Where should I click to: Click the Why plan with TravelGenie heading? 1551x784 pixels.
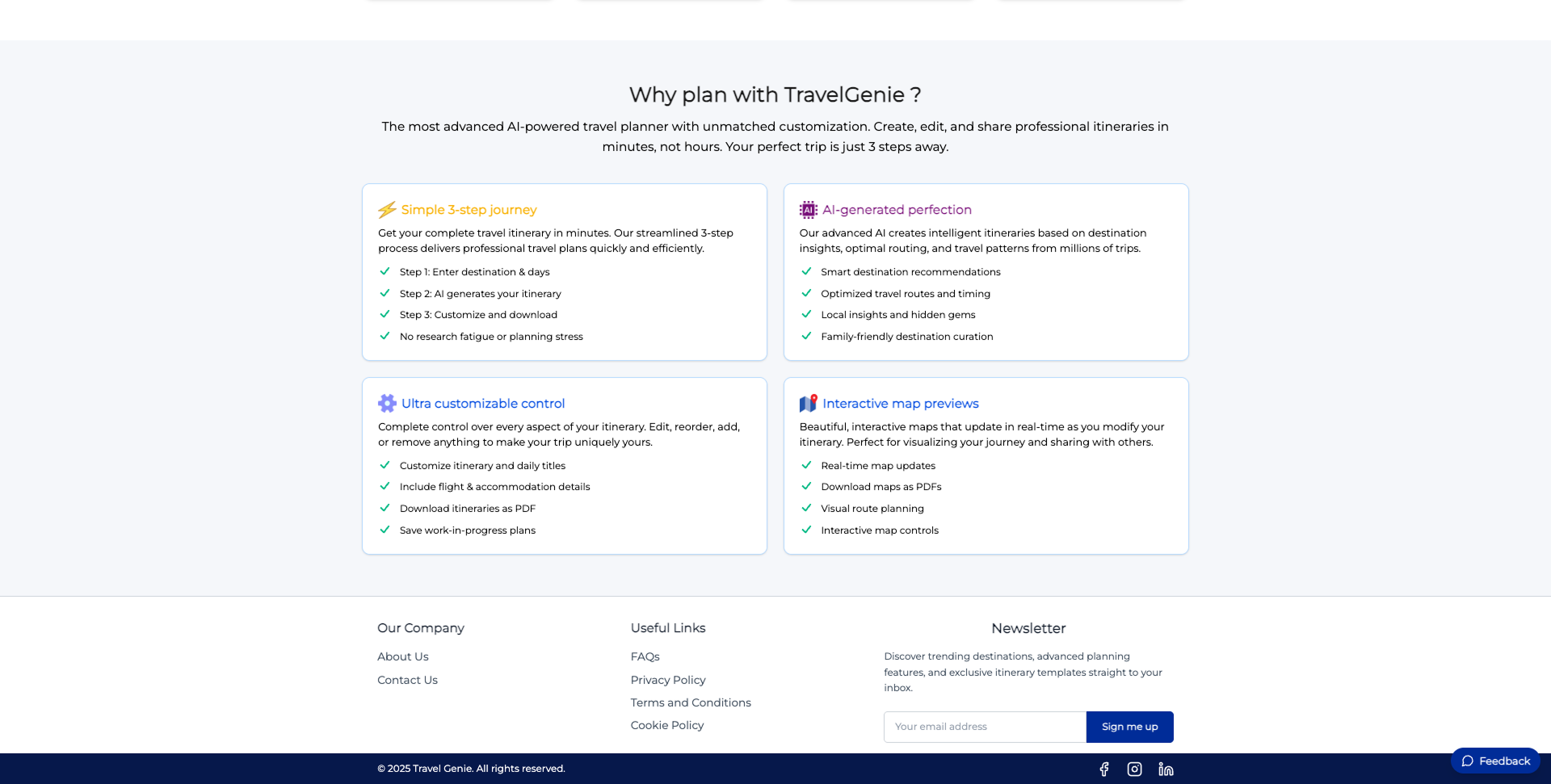[775, 95]
